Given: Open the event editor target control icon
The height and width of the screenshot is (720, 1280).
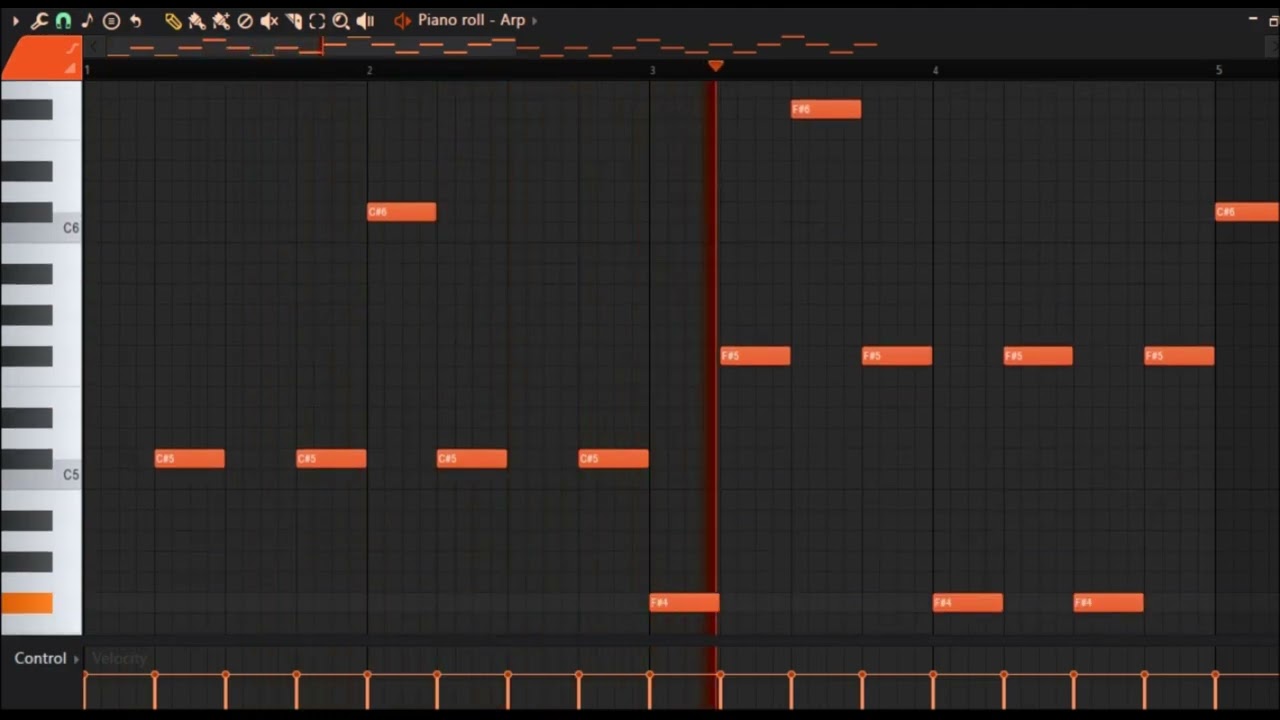Looking at the screenshot, I should pos(111,20).
